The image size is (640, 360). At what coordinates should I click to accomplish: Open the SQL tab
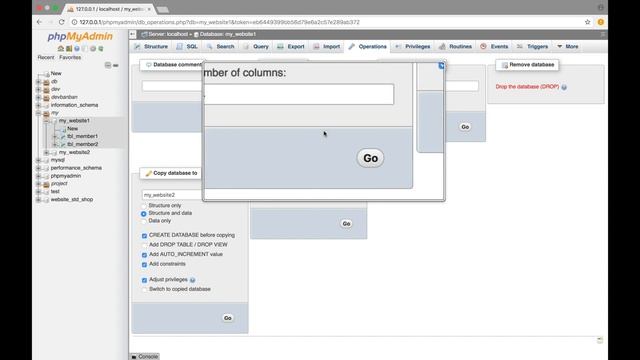click(x=187, y=47)
